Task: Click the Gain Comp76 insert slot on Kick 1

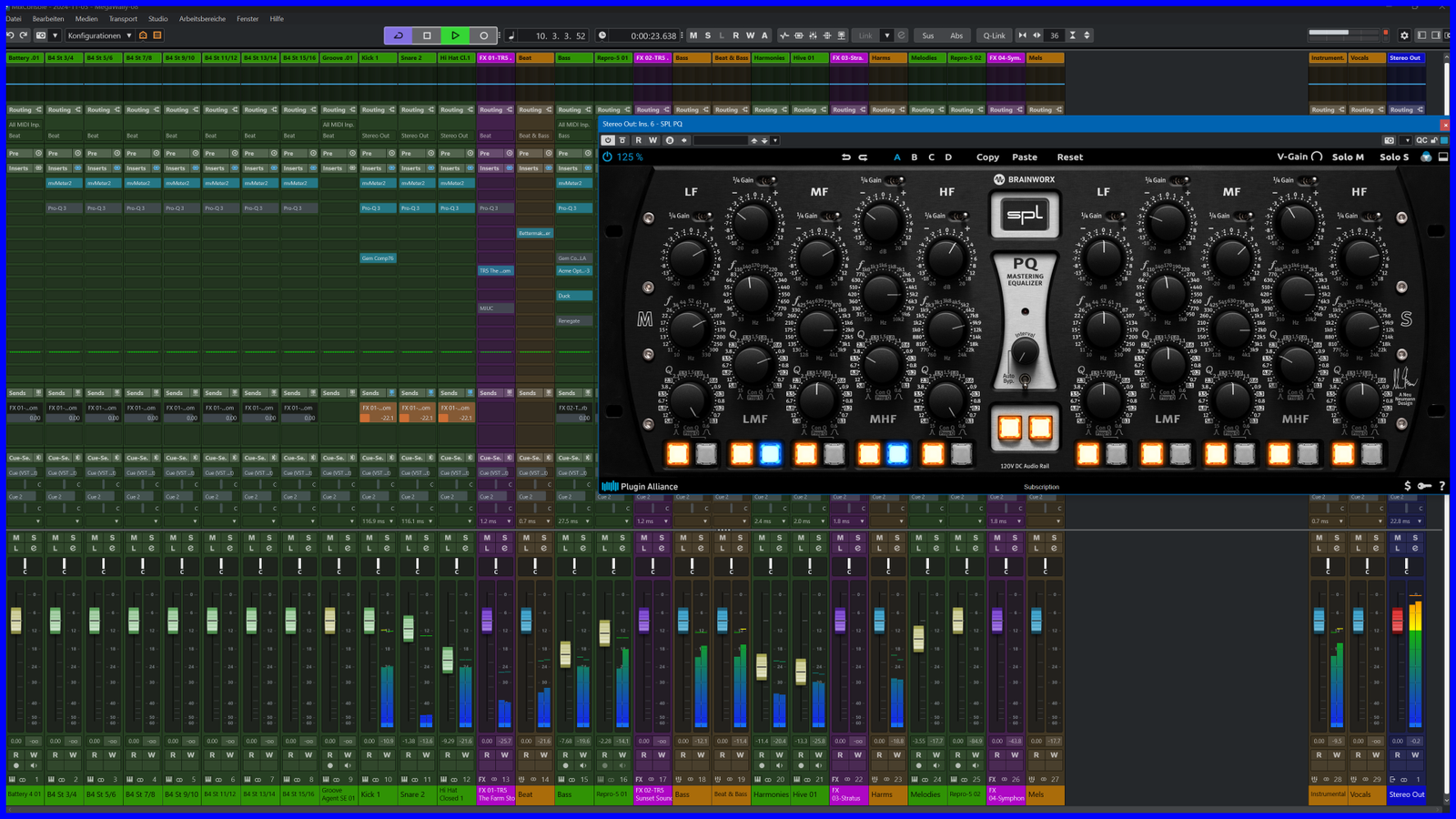Action: (378, 258)
